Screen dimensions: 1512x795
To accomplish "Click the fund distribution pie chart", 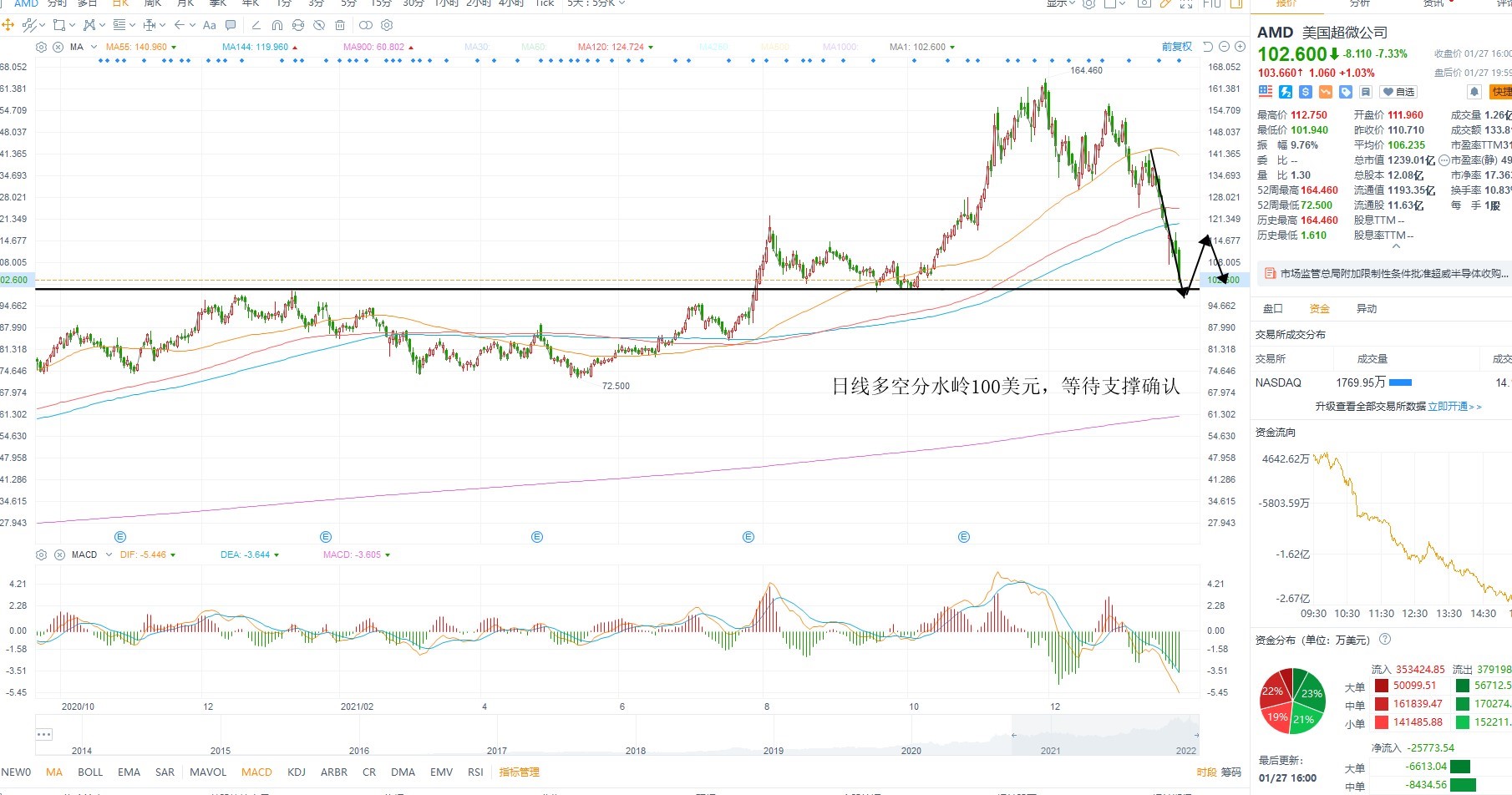I will 1292,701.
